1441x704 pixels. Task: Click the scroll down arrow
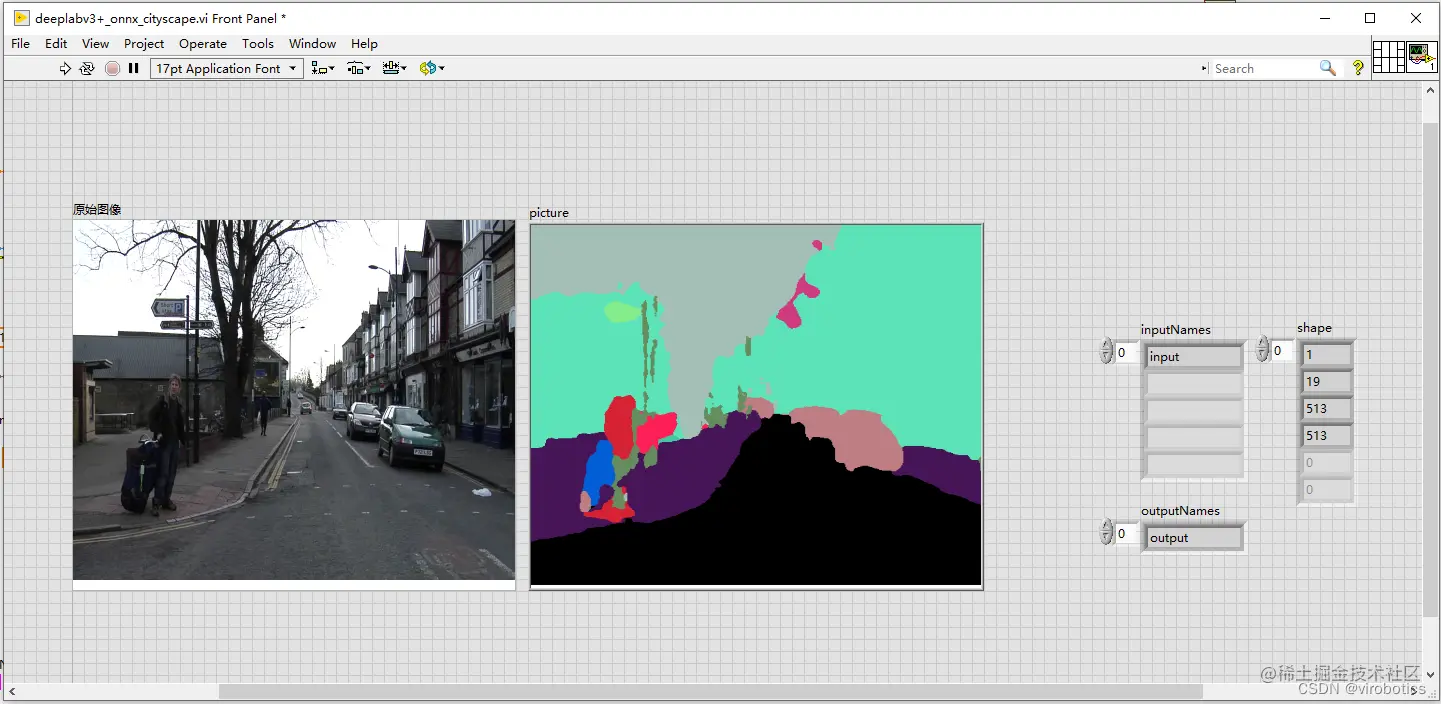point(1431,674)
